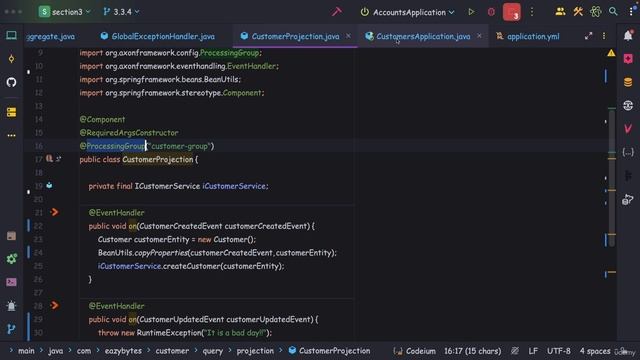This screenshot has height=360, width=640.
Task: Show more tool windows ellipsis
Action: [x=11, y=135]
